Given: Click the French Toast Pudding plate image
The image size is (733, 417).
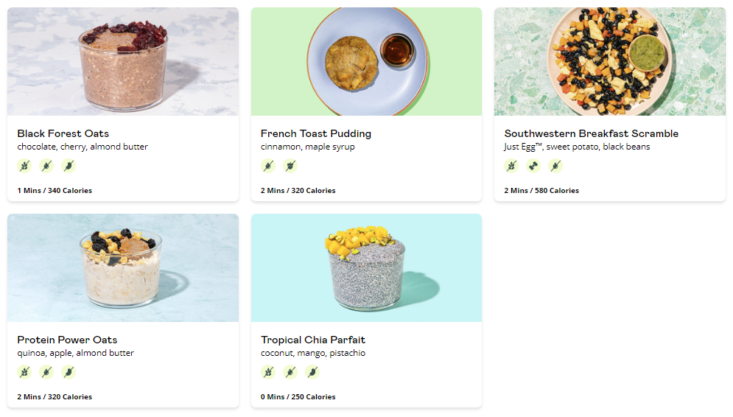Looking at the screenshot, I should click(366, 61).
